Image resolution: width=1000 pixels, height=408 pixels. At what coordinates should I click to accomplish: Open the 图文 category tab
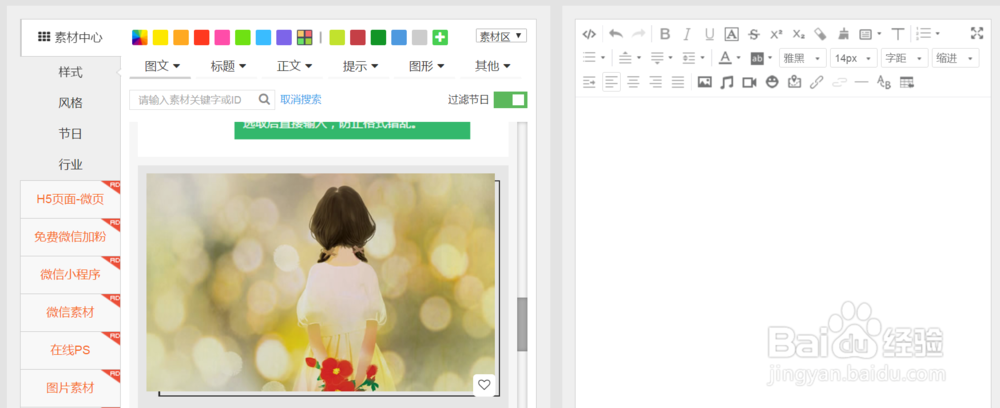click(x=162, y=66)
